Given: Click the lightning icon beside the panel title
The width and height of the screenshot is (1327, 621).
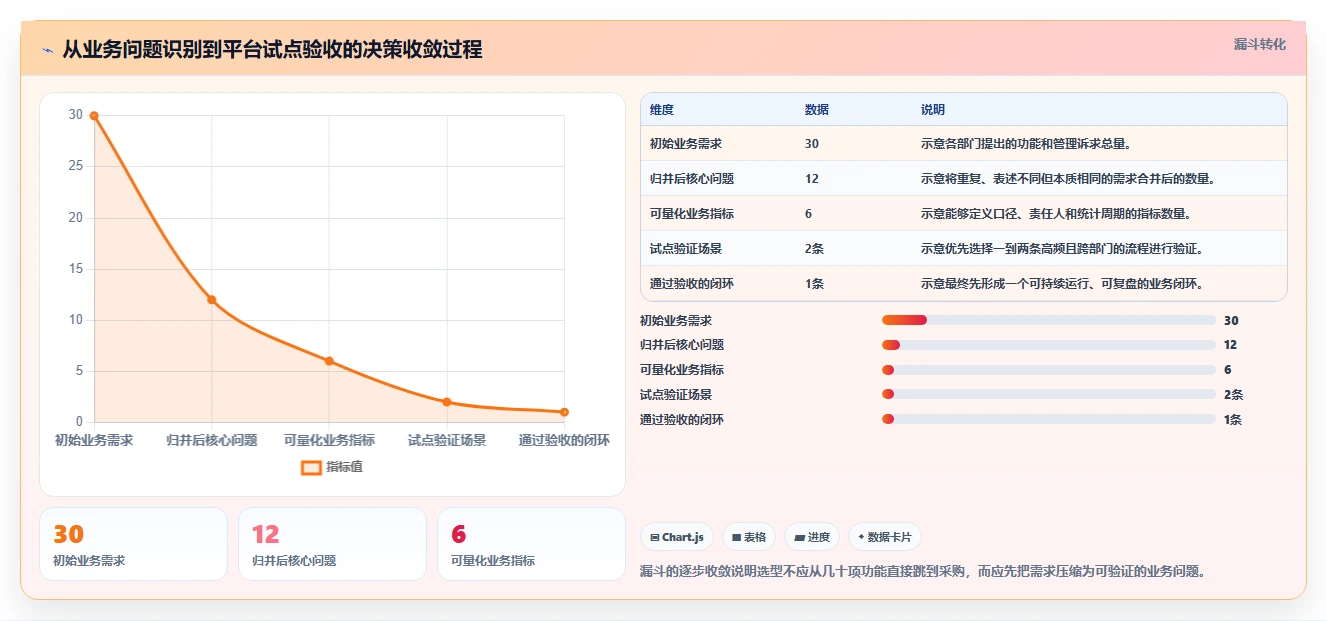Looking at the screenshot, I should point(47,50).
